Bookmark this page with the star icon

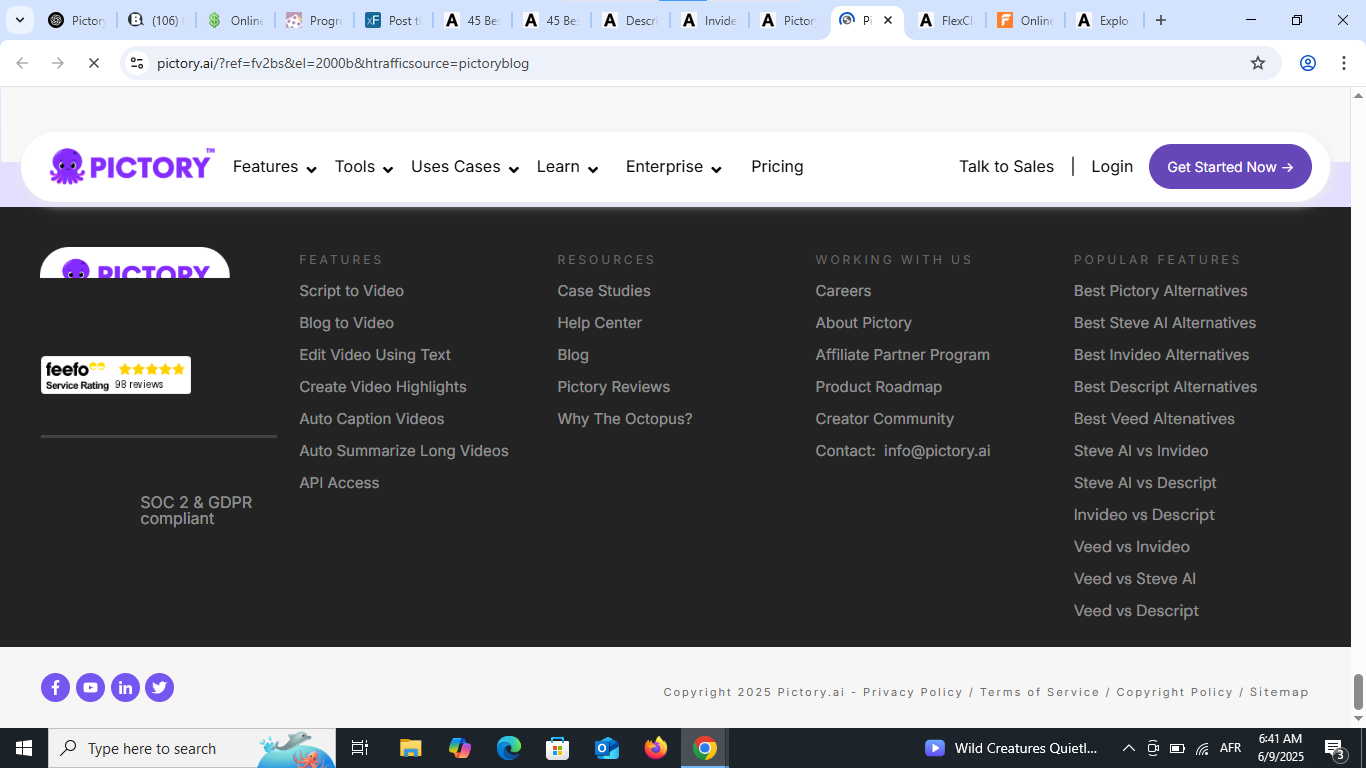pyautogui.click(x=1258, y=63)
